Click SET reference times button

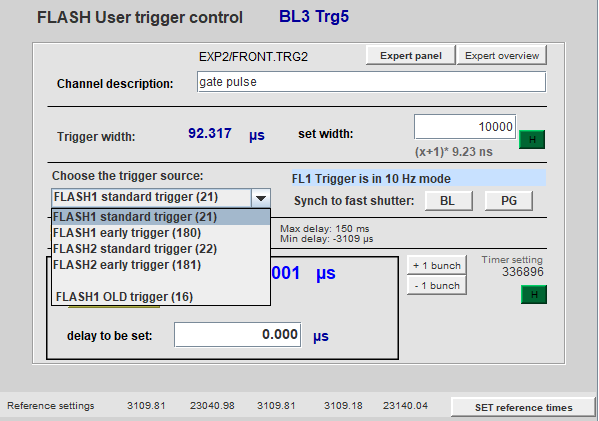pyautogui.click(x=523, y=407)
